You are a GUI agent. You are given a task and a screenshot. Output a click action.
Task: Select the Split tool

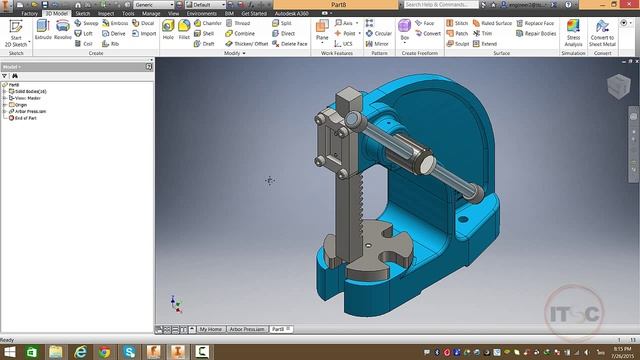(x=282, y=23)
